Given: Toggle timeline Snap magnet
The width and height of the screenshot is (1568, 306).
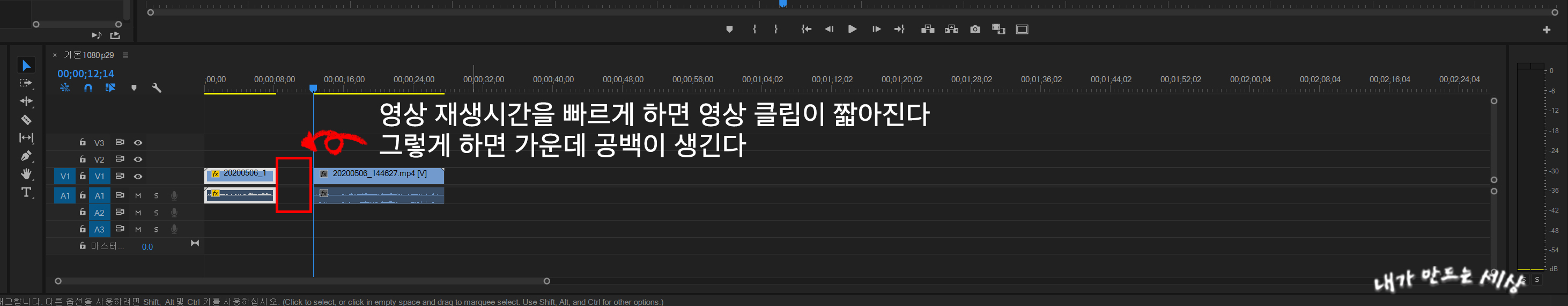Looking at the screenshot, I should tap(88, 88).
